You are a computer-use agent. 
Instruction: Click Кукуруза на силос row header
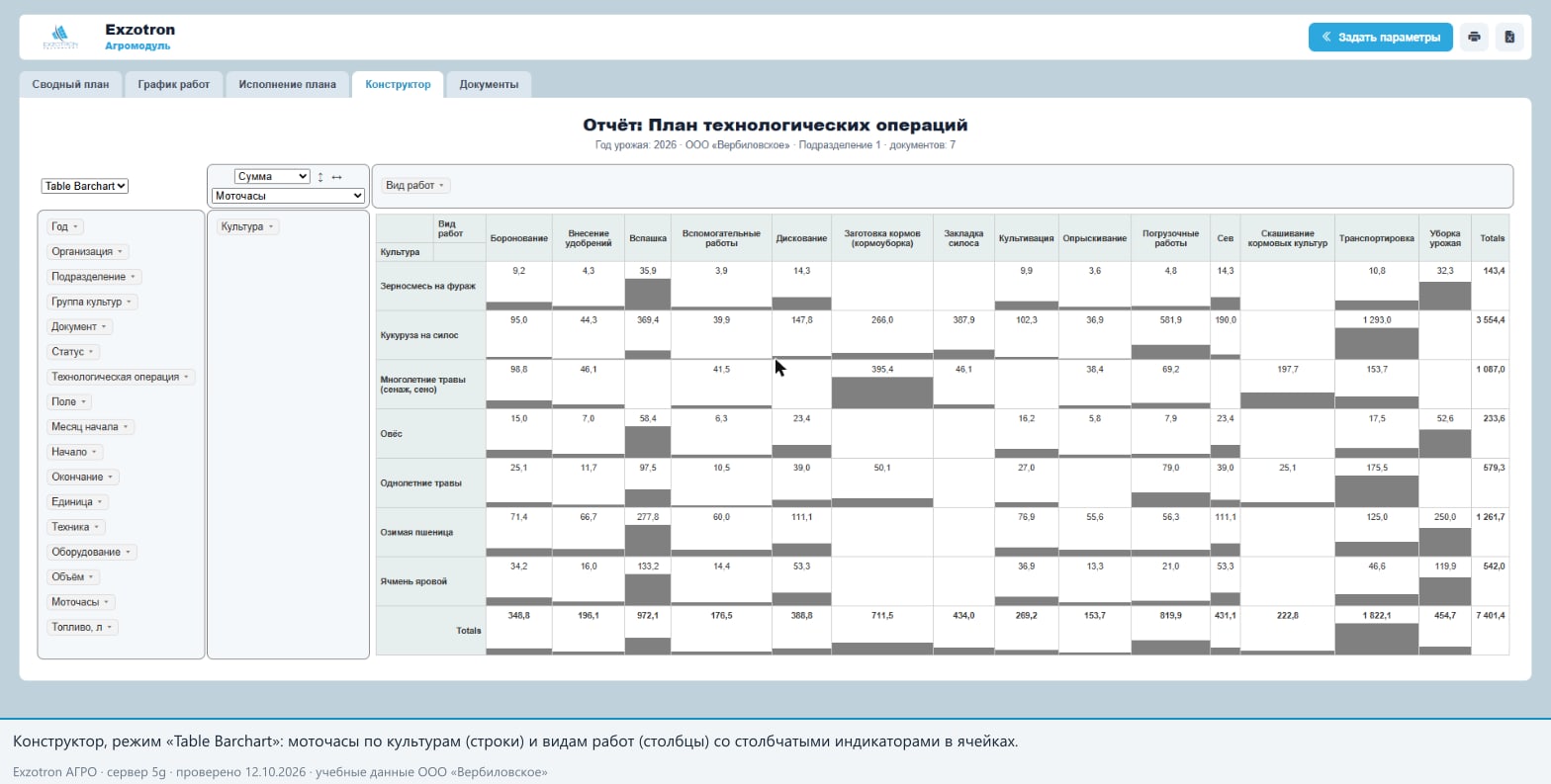click(x=431, y=335)
